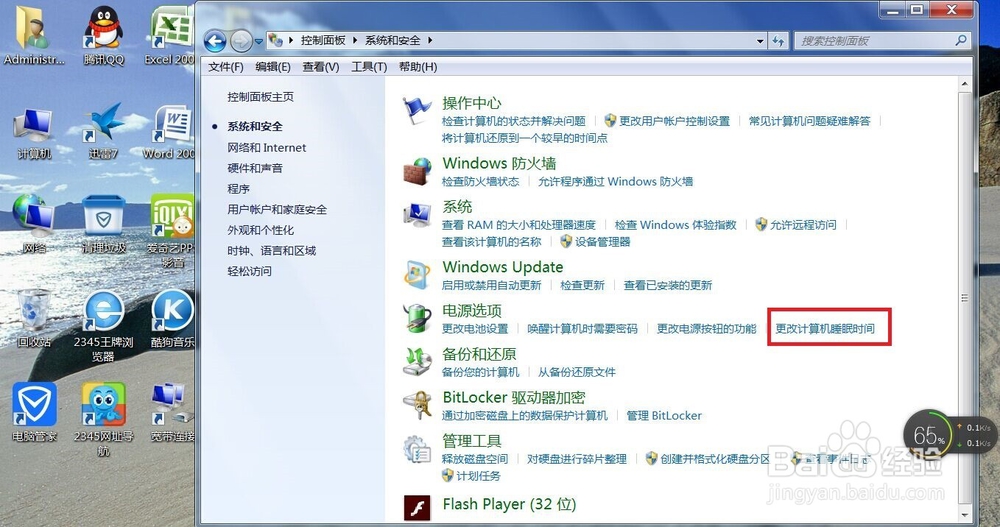Screen dimensions: 1000x527
Task: Open the 编辑(E) menu
Action: click(273, 67)
